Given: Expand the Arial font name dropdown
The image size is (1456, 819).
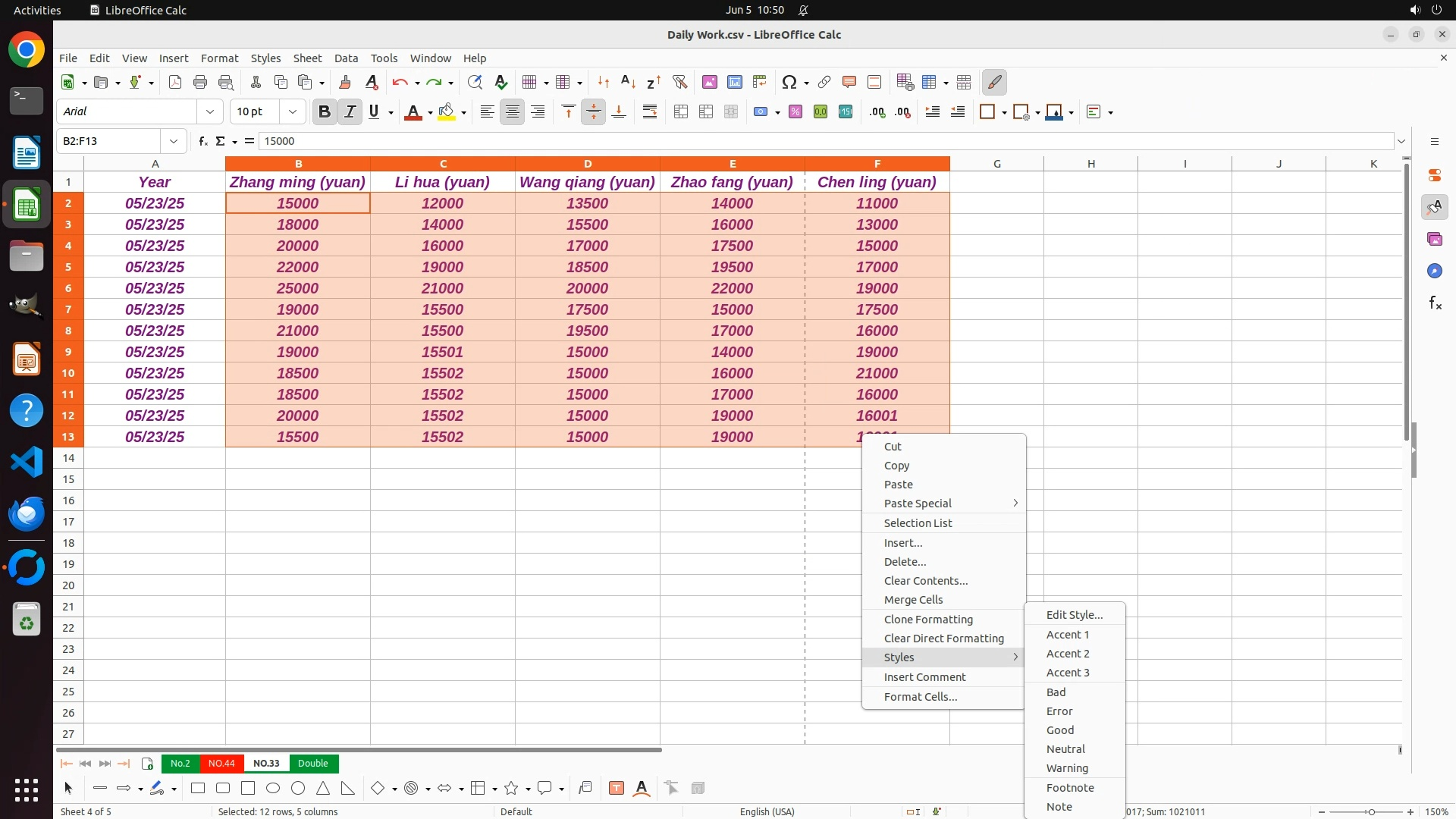Looking at the screenshot, I should [210, 112].
